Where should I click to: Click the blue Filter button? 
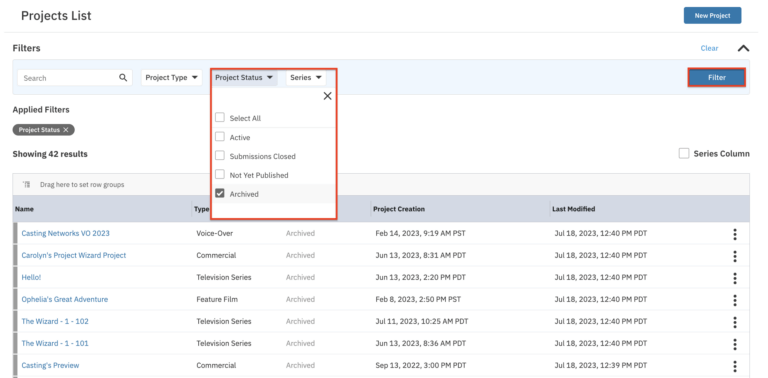coord(717,77)
